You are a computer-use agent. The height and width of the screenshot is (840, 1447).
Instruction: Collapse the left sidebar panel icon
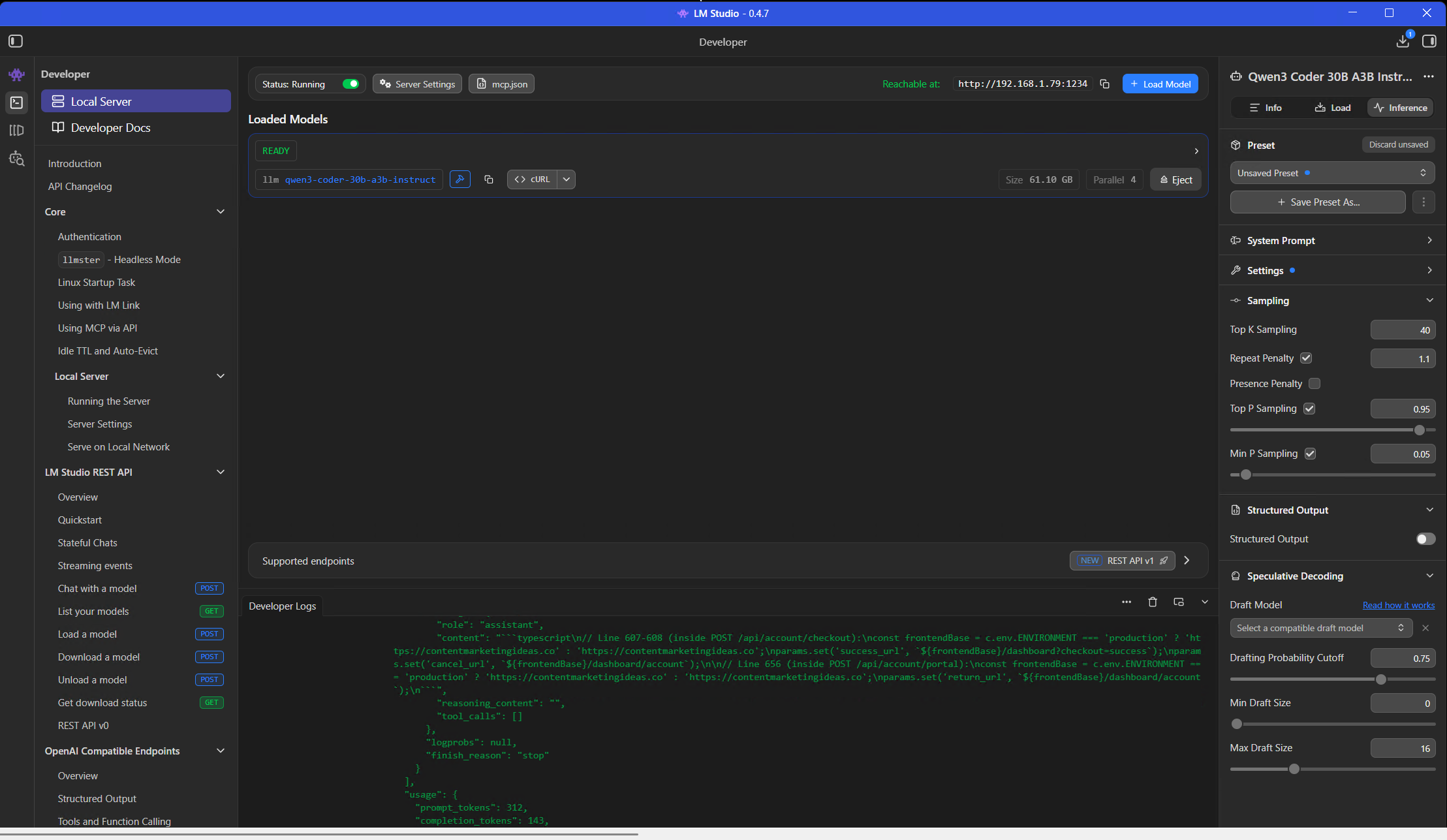tap(15, 40)
